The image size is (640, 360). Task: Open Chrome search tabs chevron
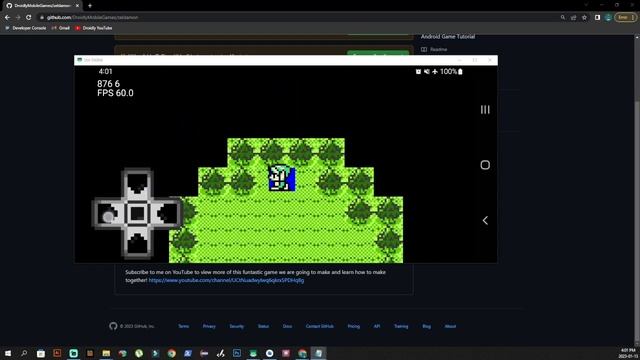[586, 5]
